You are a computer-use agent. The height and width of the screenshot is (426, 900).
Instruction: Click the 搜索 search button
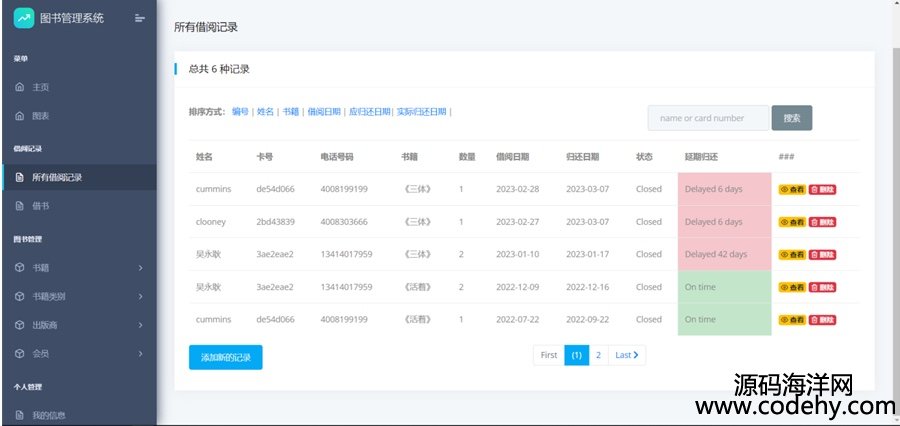(x=791, y=118)
